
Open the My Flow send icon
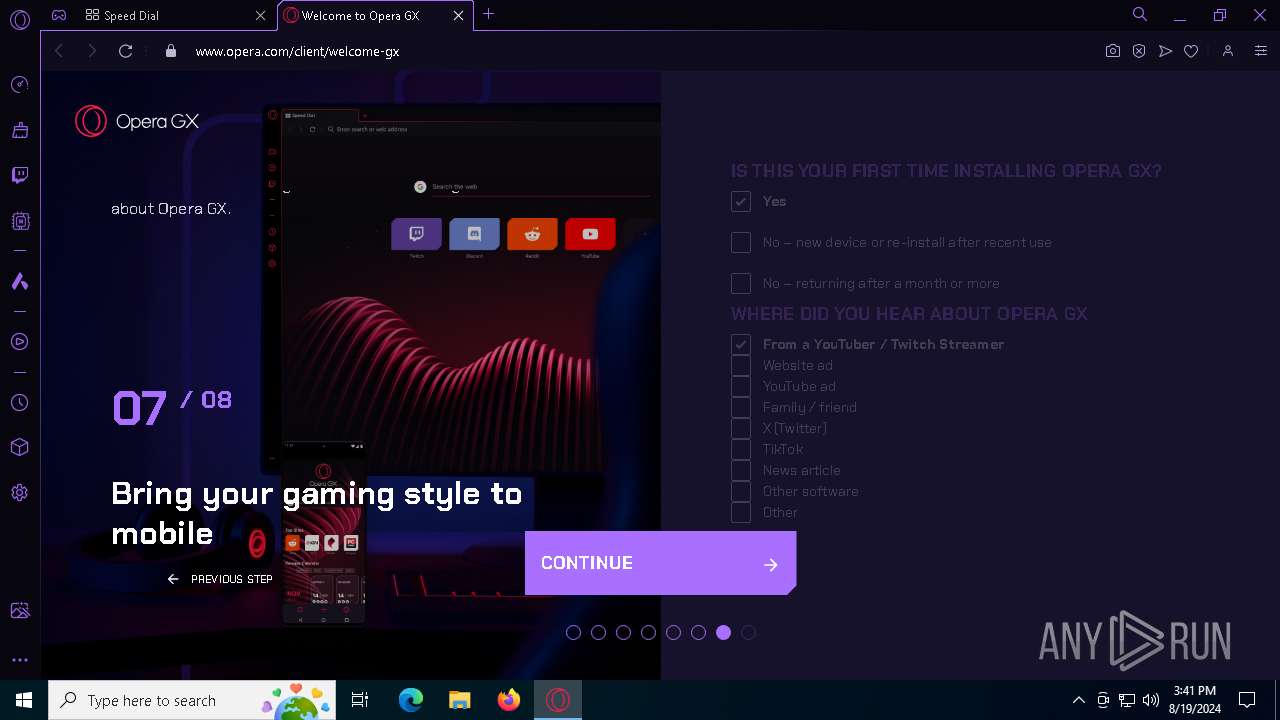tap(1165, 51)
